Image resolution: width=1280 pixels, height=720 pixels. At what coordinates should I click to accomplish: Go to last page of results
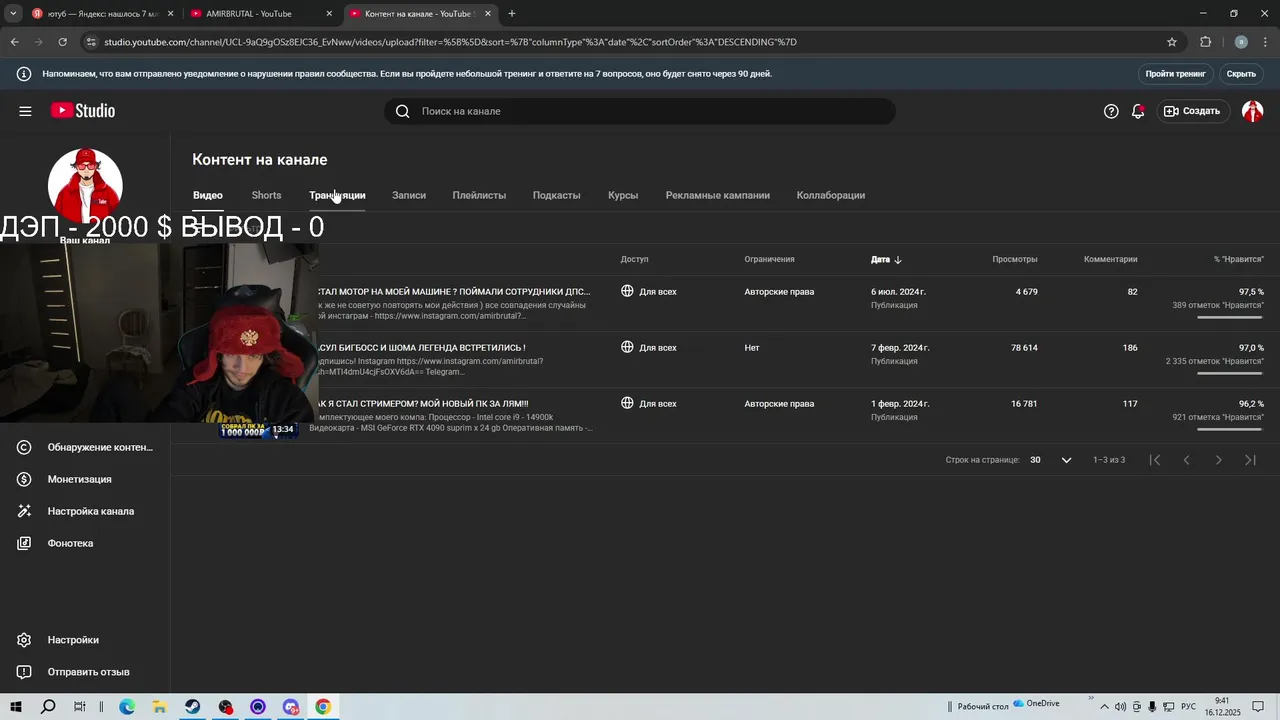(1250, 460)
